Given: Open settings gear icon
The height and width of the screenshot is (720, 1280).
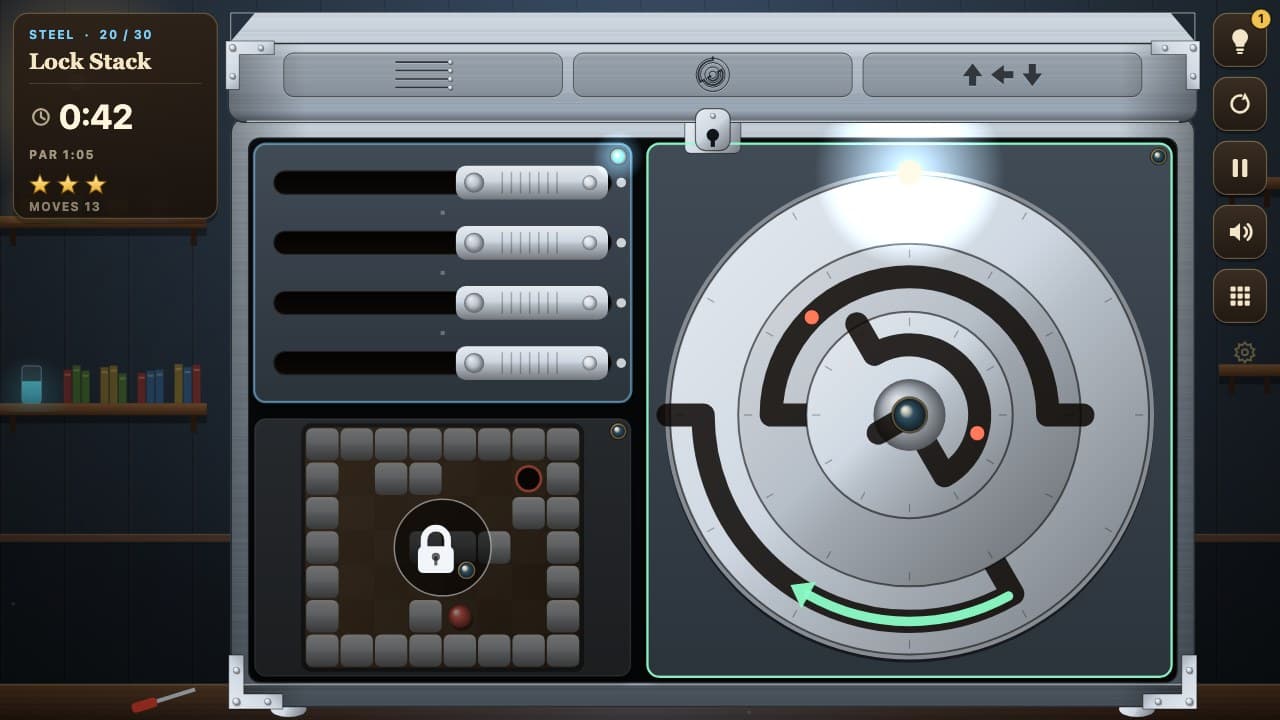Looking at the screenshot, I should 1244,352.
